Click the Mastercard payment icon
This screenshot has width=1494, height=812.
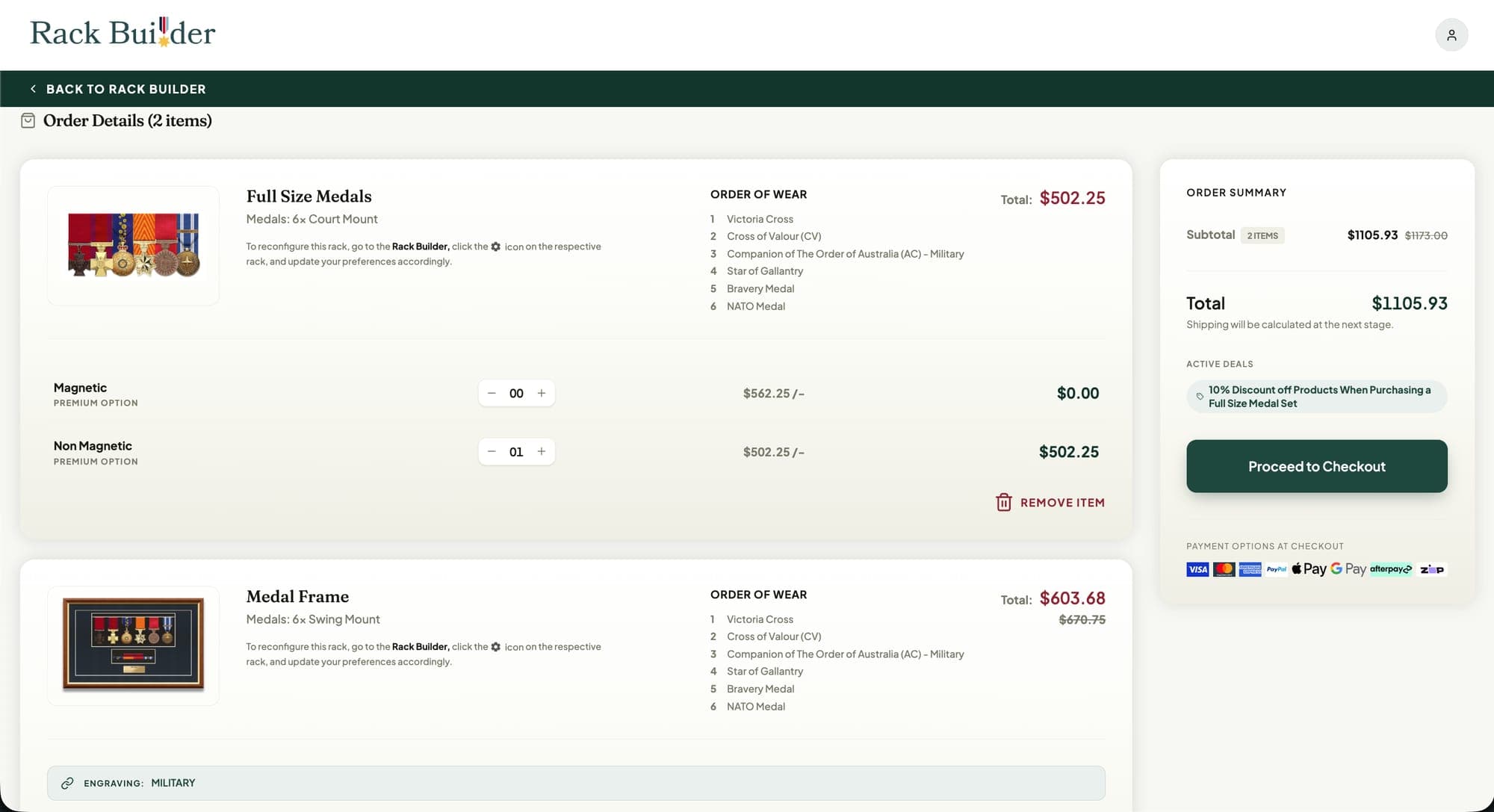coord(1224,569)
